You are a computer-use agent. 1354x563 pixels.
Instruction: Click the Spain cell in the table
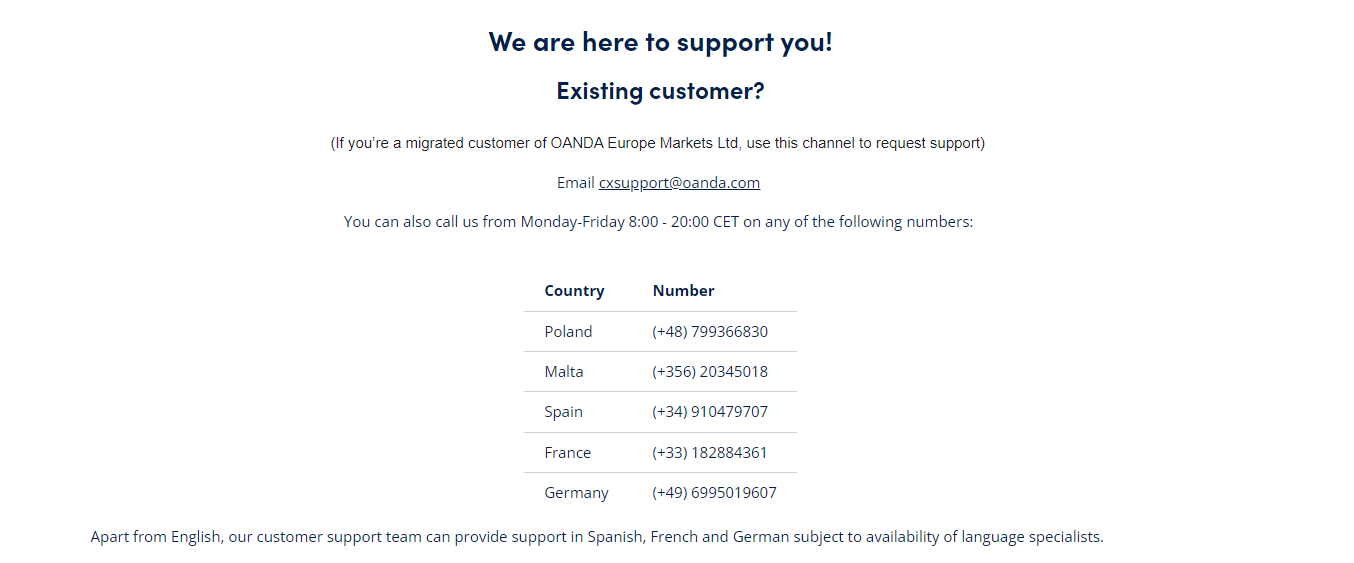[x=564, y=412]
